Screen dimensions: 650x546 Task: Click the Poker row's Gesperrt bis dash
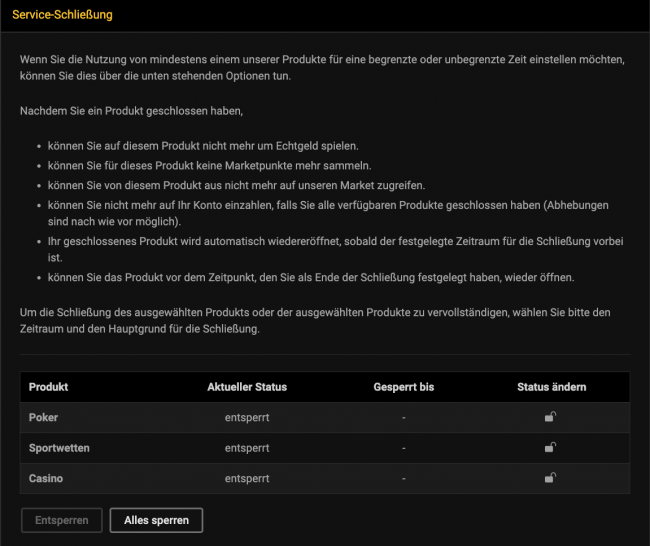click(x=403, y=418)
